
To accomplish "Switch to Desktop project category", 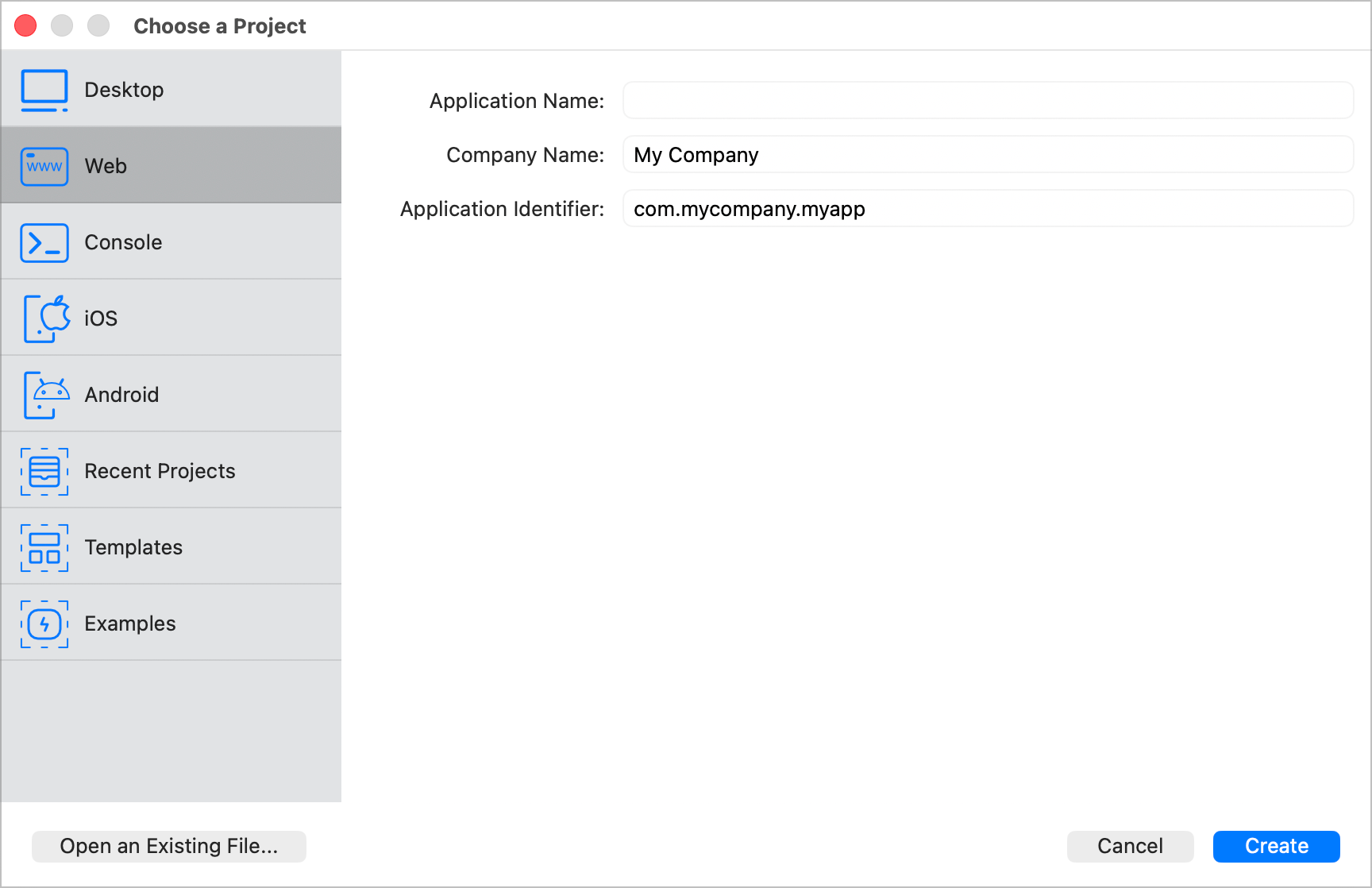I will point(124,90).
